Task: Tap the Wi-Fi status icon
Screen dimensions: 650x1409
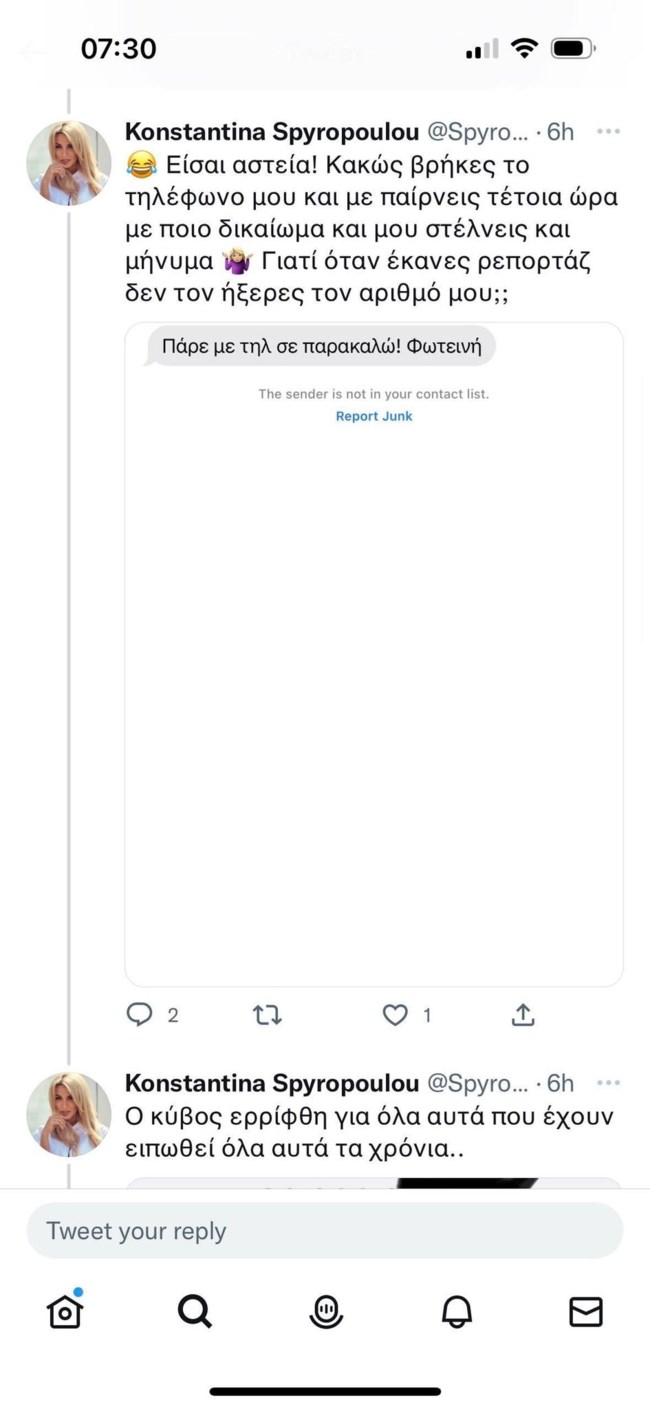Action: (x=524, y=48)
